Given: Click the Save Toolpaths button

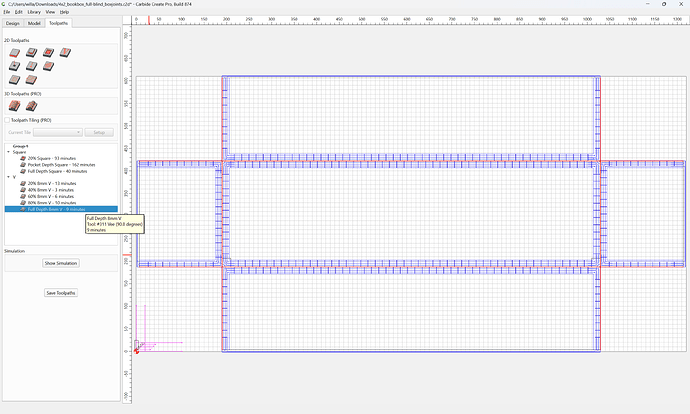Looking at the screenshot, I should [61, 293].
